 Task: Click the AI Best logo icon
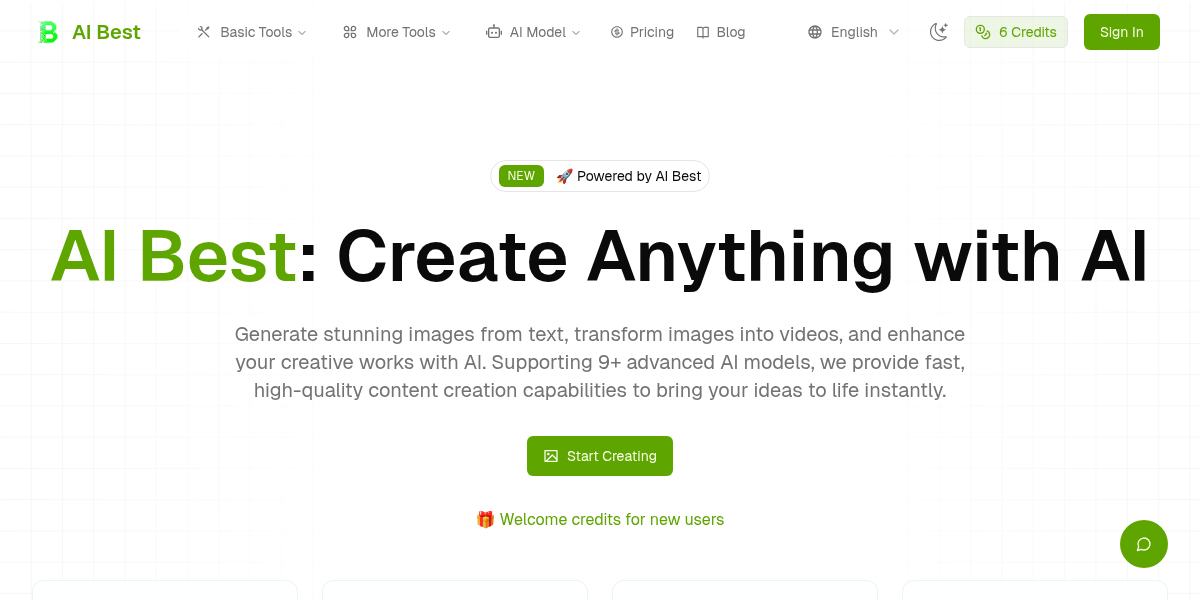tap(48, 32)
